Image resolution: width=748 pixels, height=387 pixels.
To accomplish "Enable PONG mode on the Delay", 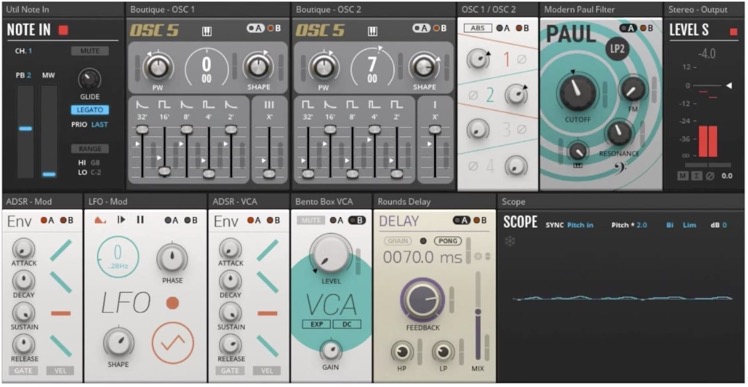I will (x=447, y=241).
